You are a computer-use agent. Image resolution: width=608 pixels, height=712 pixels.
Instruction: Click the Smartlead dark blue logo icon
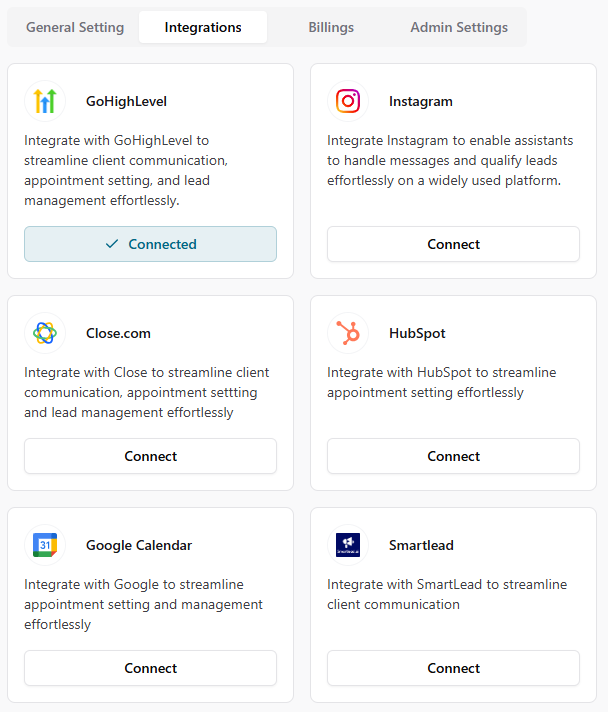[348, 545]
